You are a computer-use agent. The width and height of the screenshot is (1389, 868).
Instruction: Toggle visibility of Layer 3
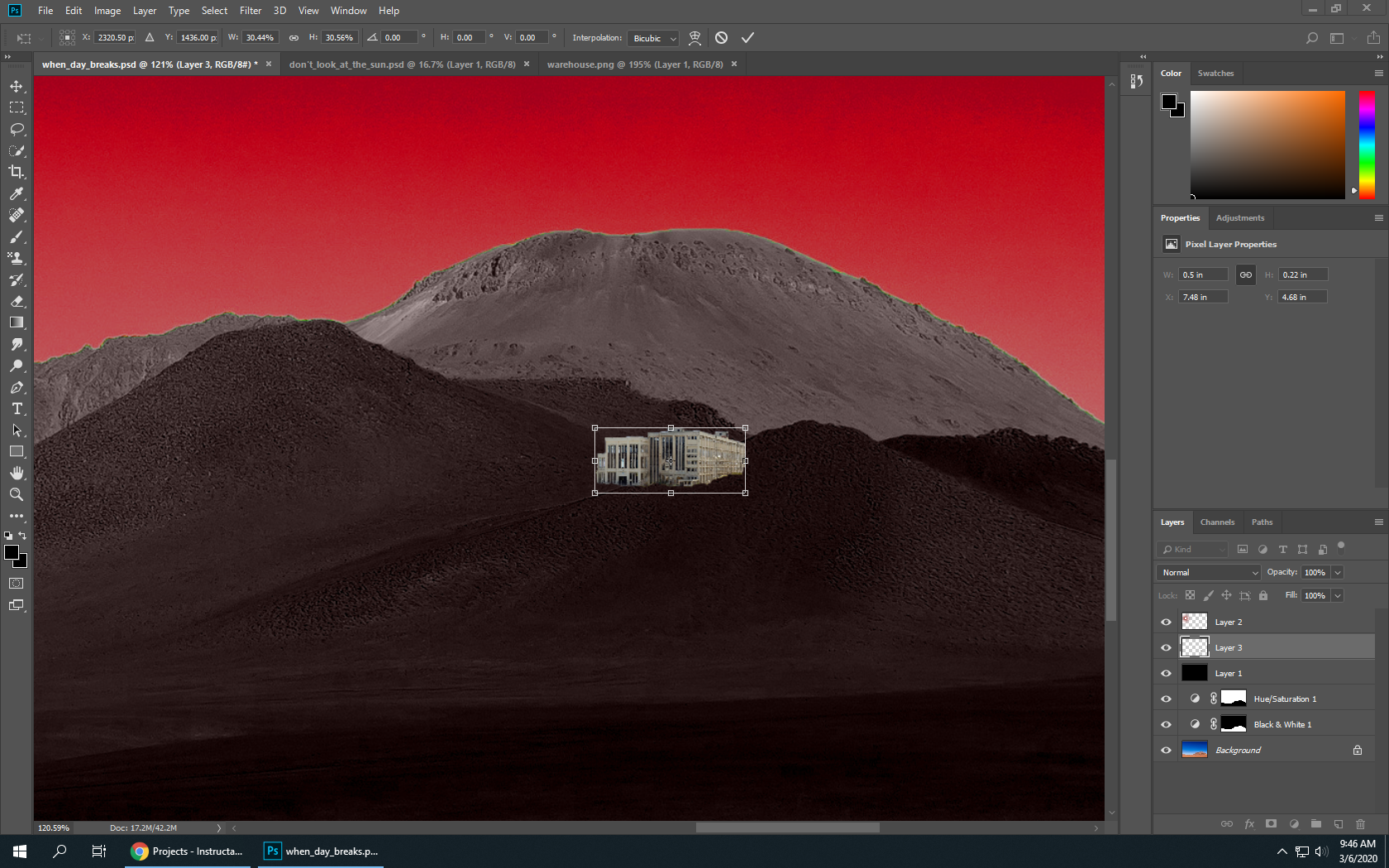click(1166, 648)
